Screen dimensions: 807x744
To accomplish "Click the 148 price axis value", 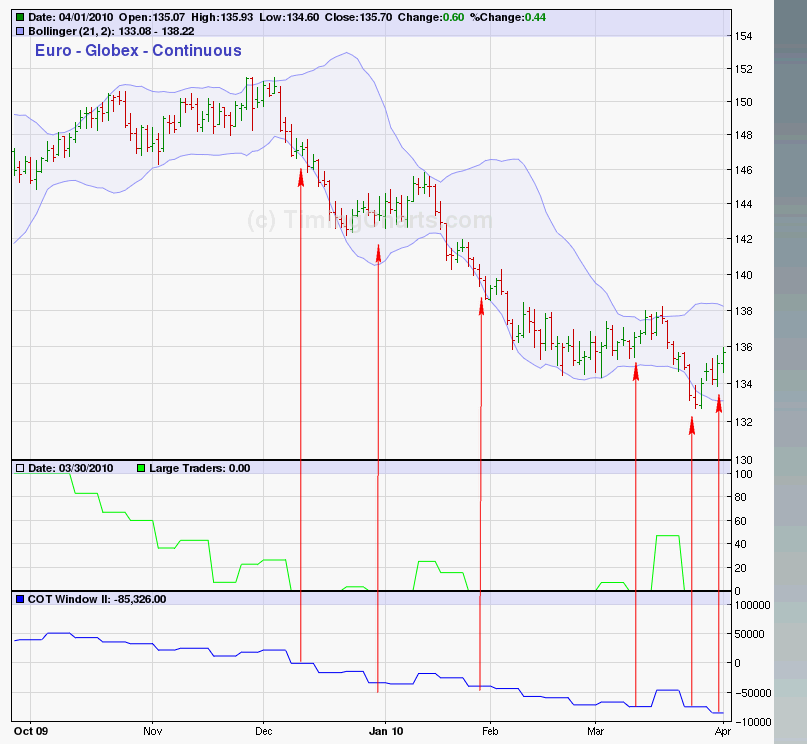I will (x=743, y=135).
